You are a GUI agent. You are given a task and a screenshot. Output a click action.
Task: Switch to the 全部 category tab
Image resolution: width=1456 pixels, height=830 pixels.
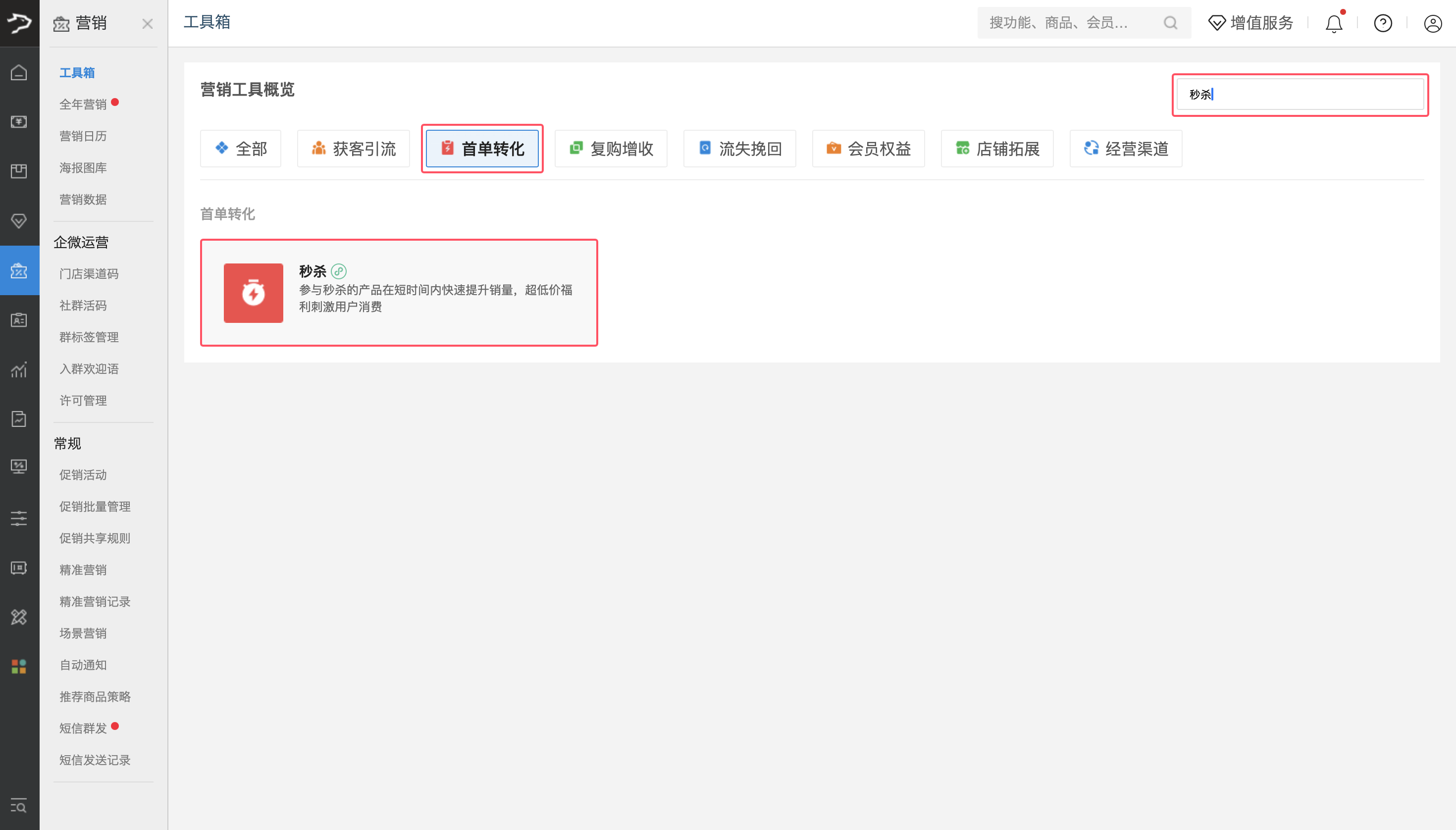[241, 149]
